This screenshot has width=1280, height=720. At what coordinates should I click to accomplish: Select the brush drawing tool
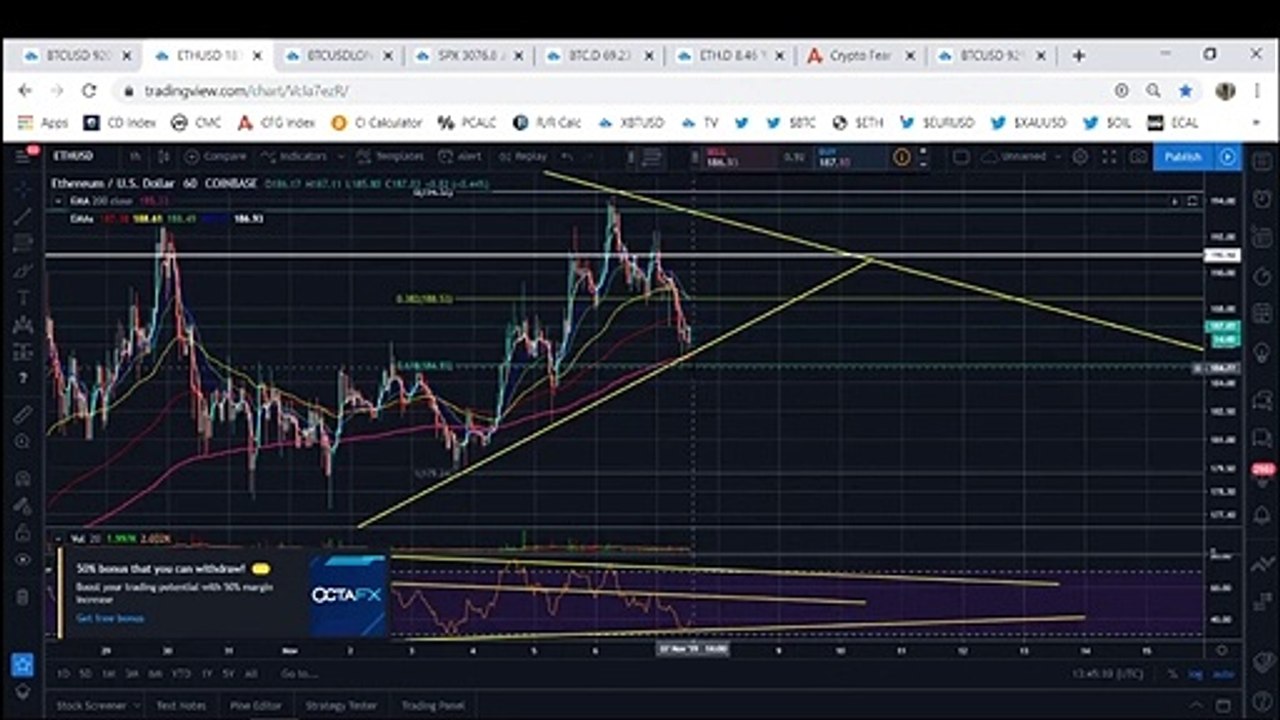(x=23, y=270)
